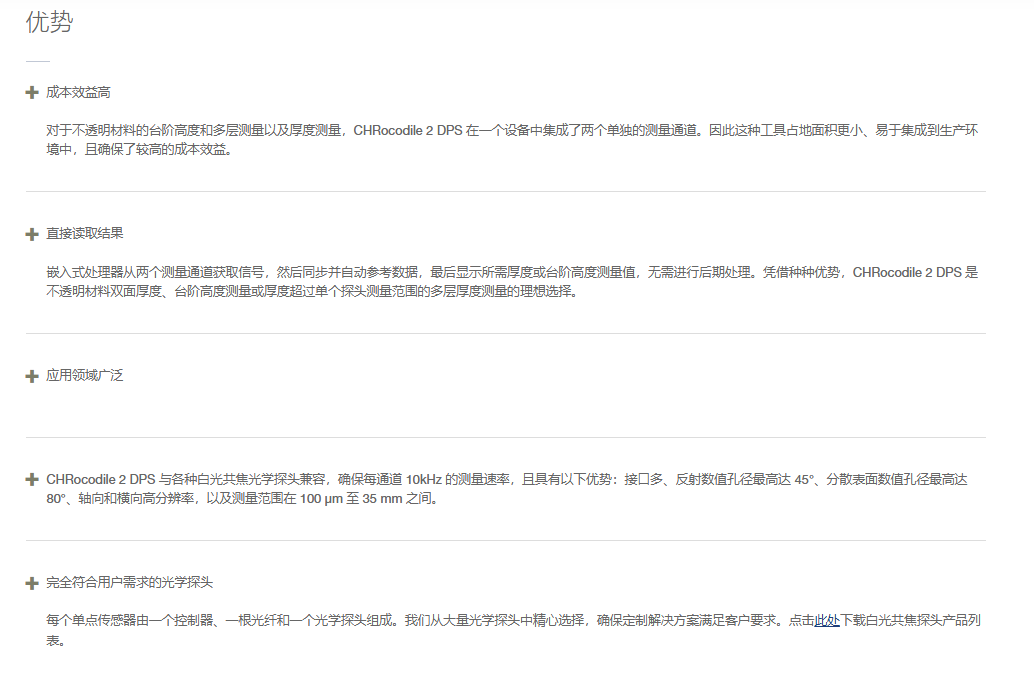This screenshot has width=1034, height=676.
Task: Expand the 应用领域广泛 section title
Action: (x=85, y=376)
